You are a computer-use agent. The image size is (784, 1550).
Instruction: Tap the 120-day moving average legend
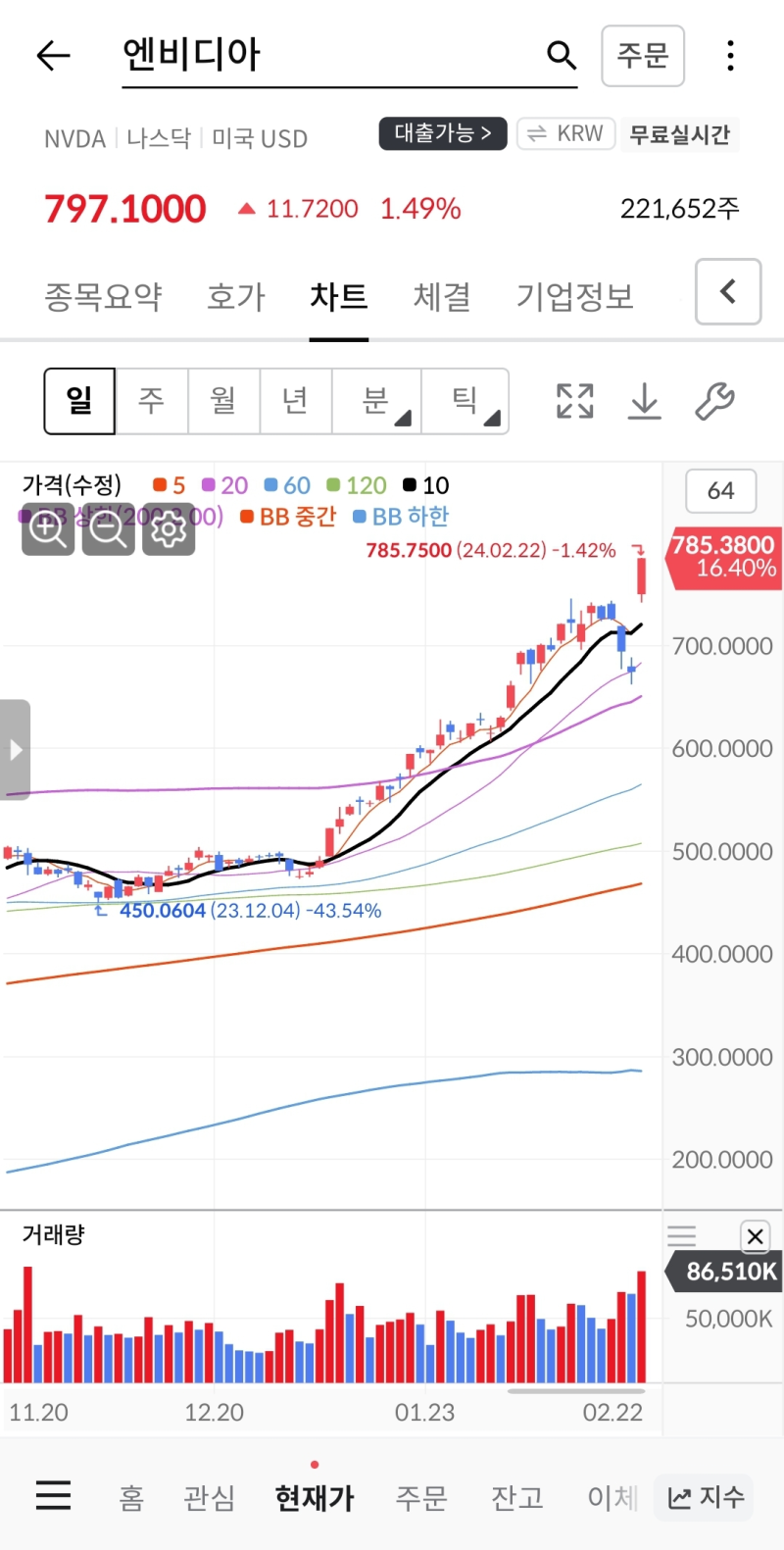pos(357,485)
